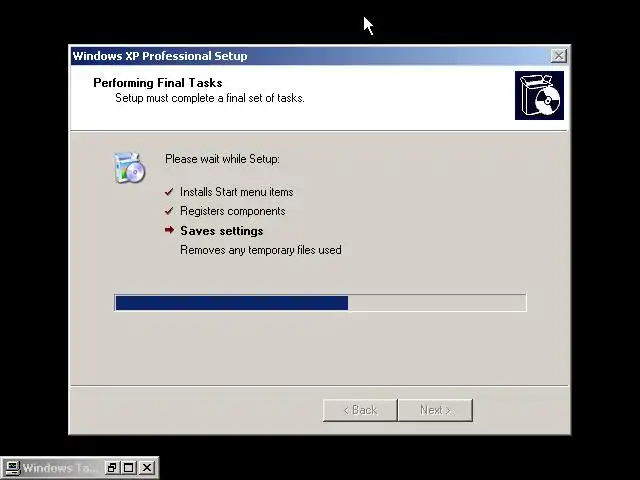
Task: Restore the minimized Windows Ta... window
Action: click(111, 468)
